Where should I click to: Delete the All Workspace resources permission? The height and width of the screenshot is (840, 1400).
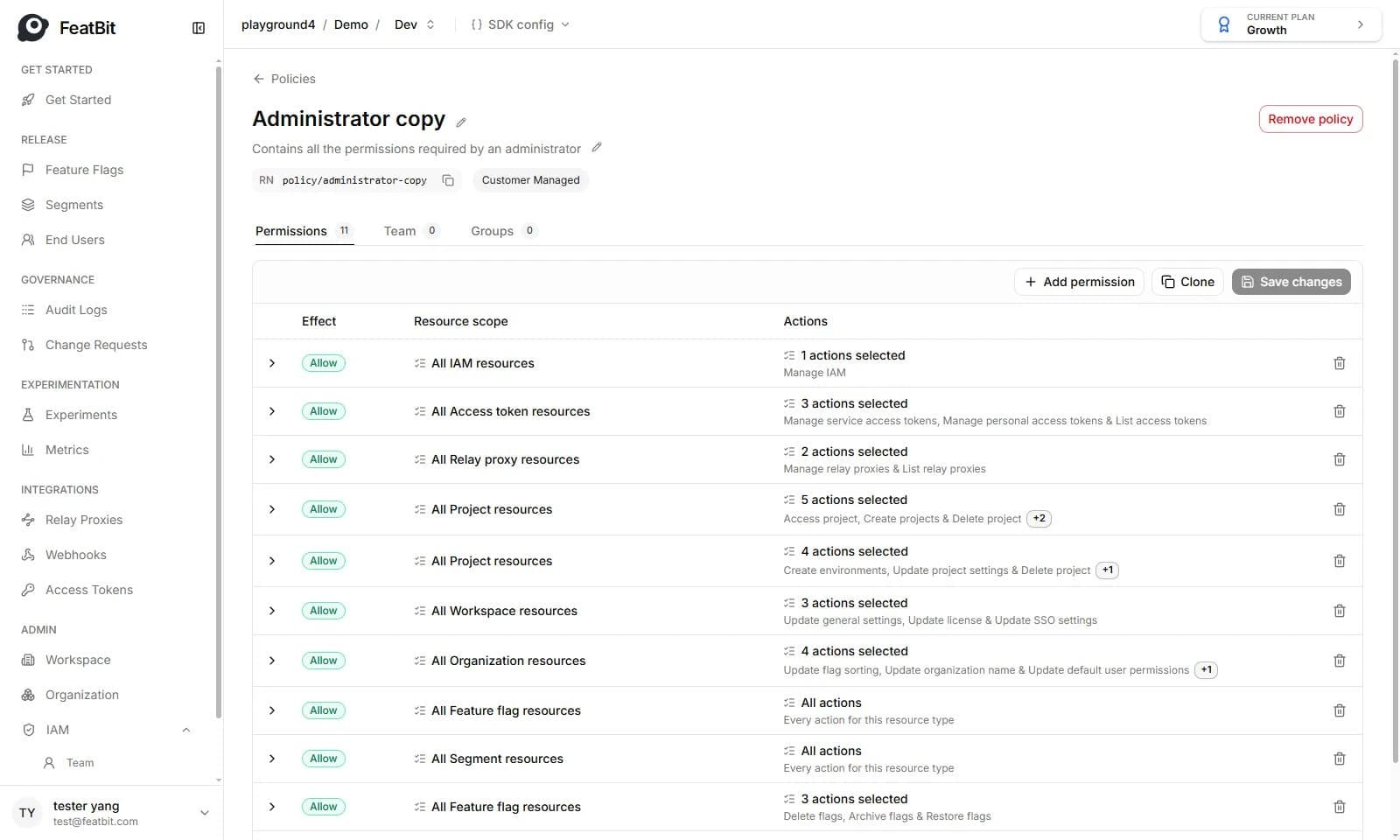tap(1339, 611)
